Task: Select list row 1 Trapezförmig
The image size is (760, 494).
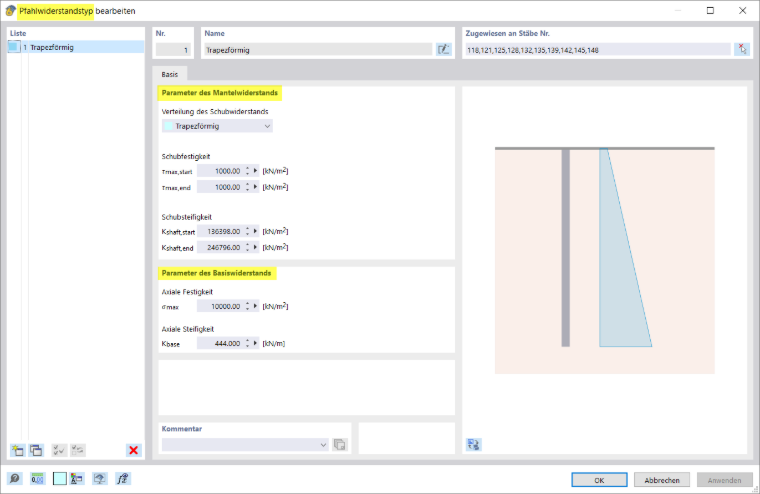Action: tap(76, 47)
